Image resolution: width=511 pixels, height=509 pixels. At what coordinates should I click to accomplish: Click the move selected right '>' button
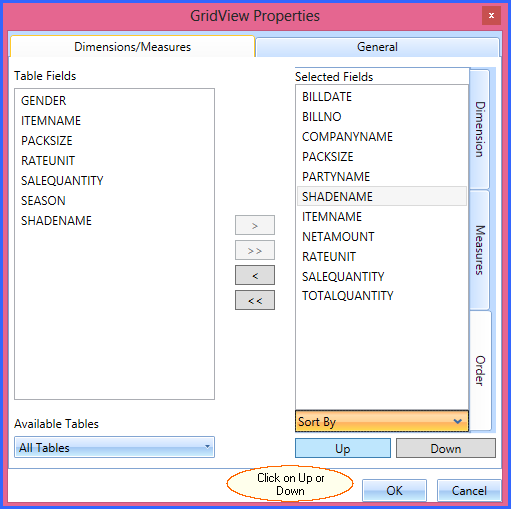click(255, 225)
